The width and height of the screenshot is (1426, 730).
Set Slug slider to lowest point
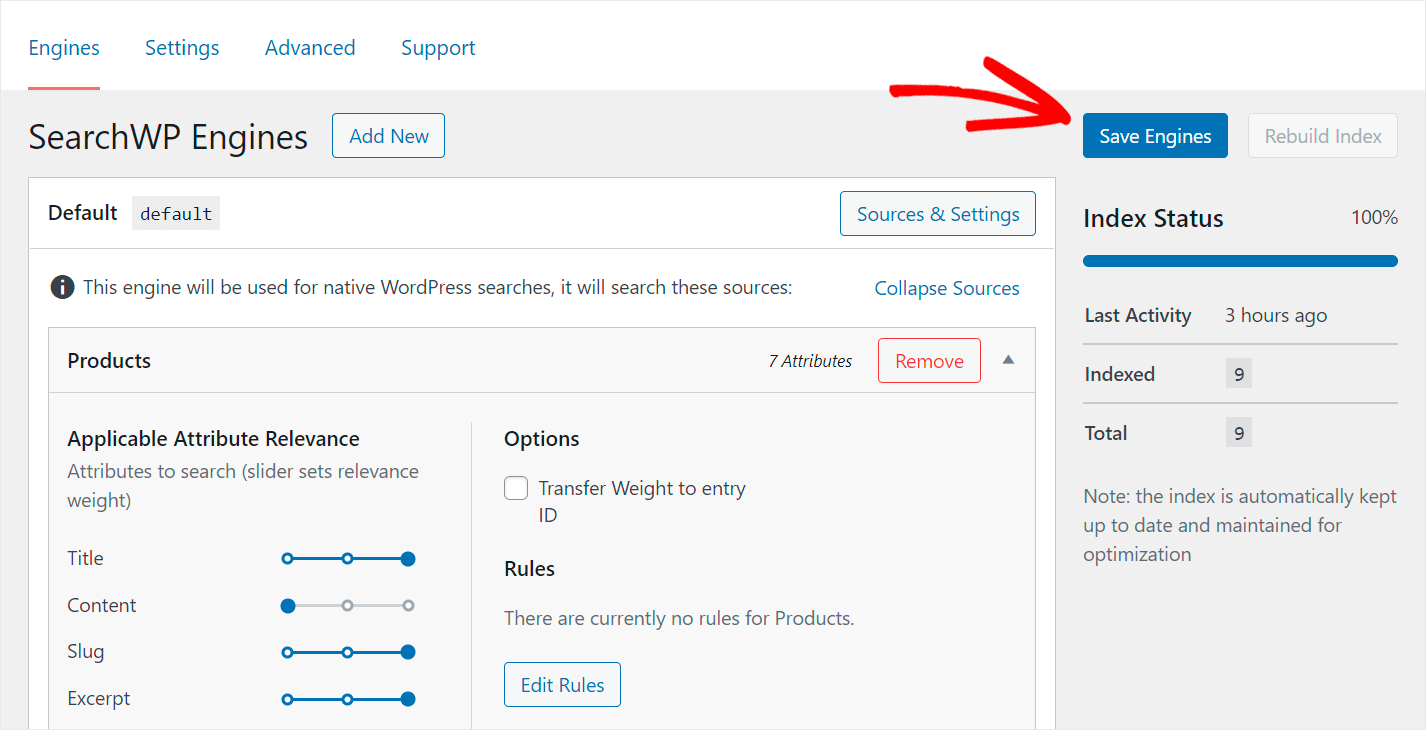pos(288,652)
